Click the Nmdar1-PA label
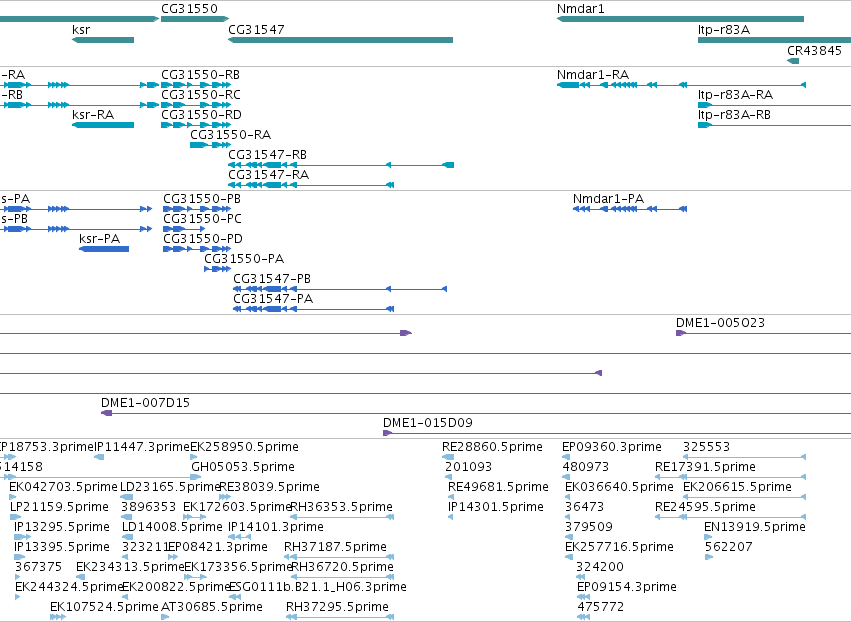 tap(608, 199)
